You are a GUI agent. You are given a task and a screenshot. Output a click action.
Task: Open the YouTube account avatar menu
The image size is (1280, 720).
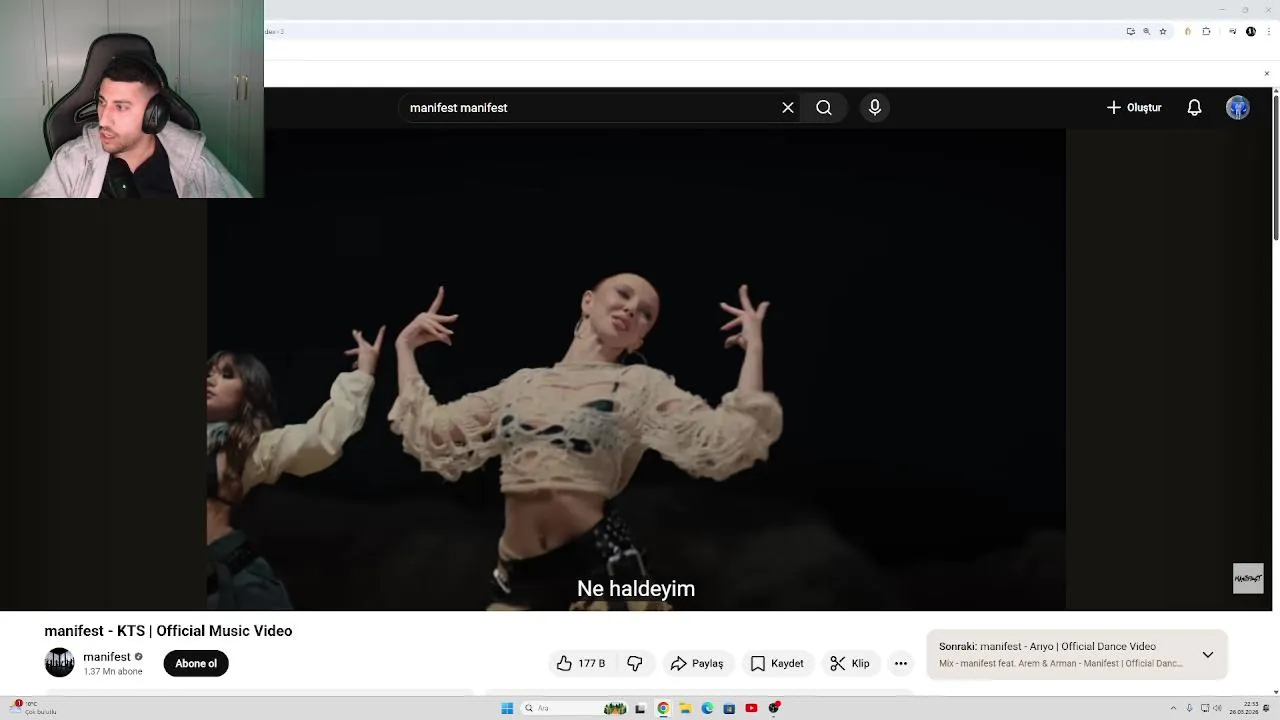tap(1238, 108)
